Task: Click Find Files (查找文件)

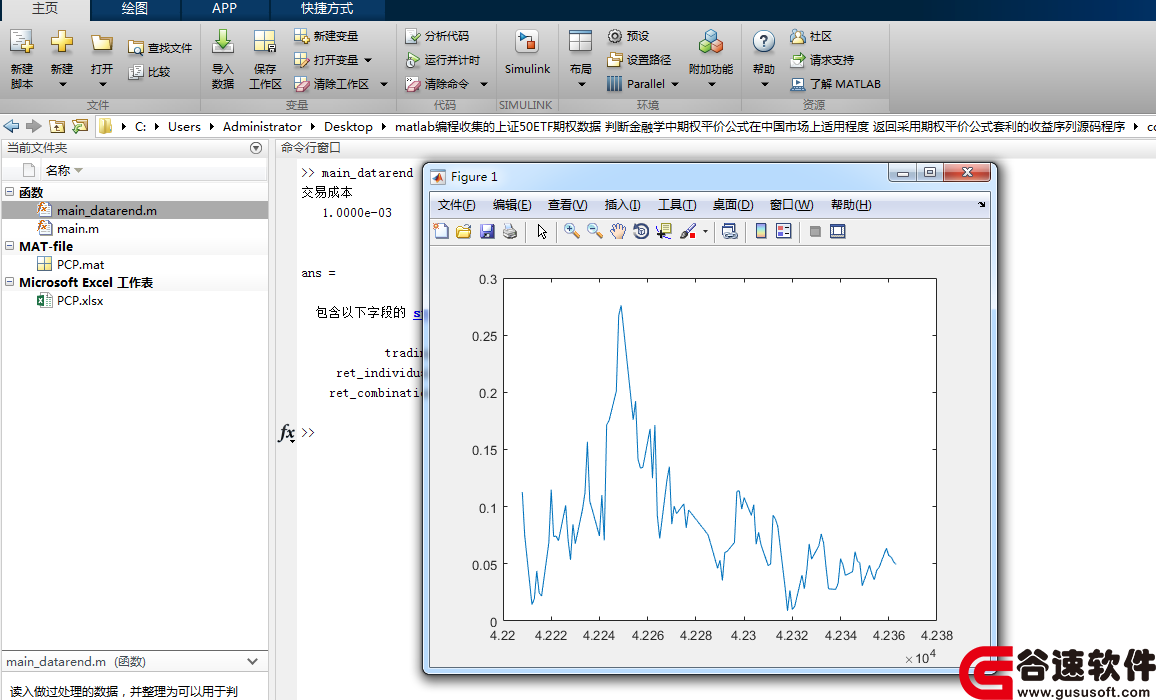Action: 160,48
